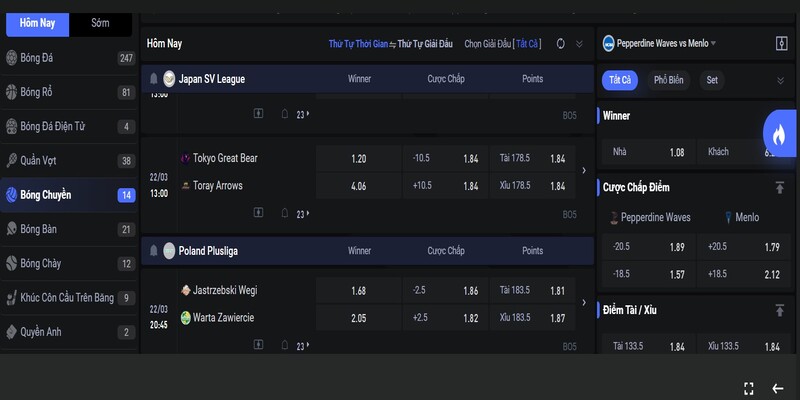
Task: Collapse Cược Chấp Điểm section arrow icon
Action: (x=780, y=187)
